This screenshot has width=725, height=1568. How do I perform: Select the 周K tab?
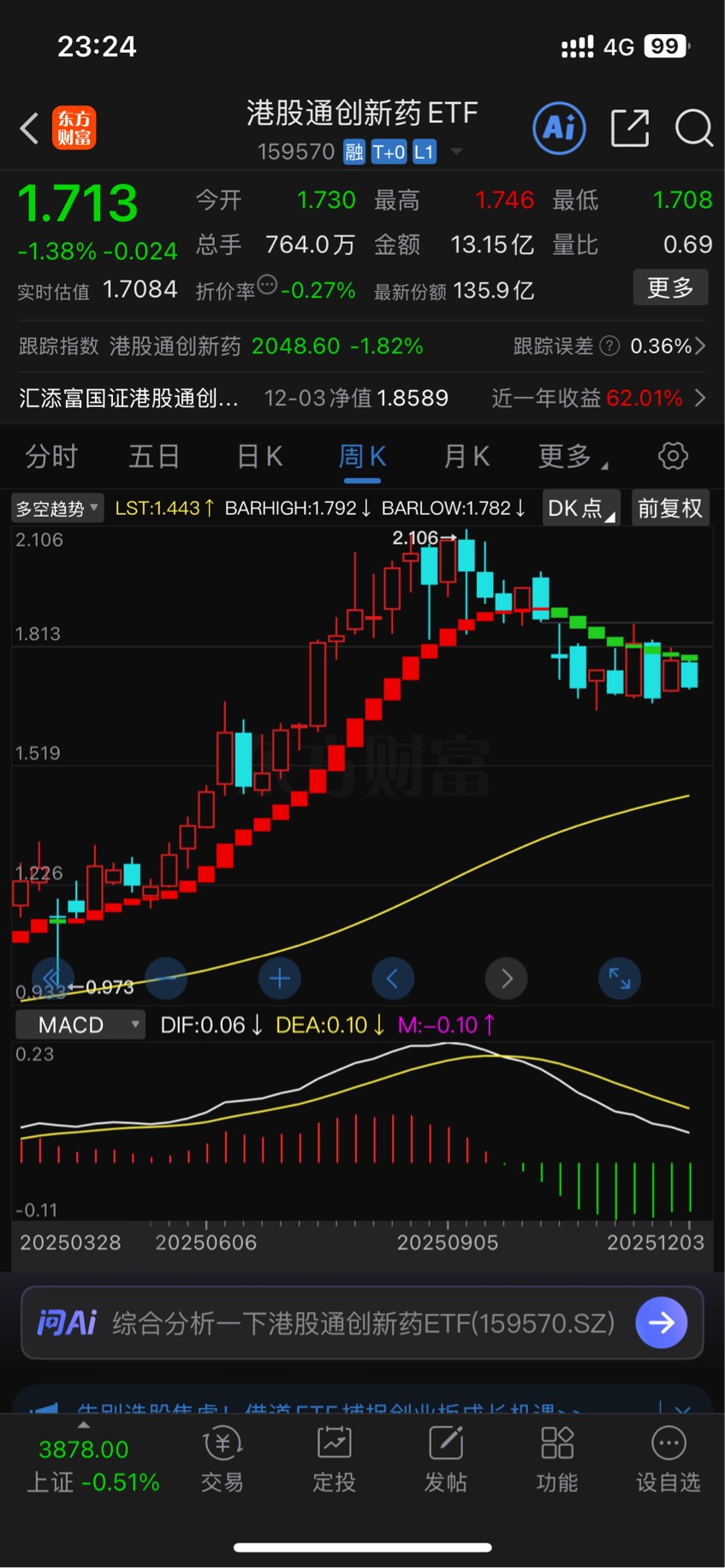tap(363, 456)
